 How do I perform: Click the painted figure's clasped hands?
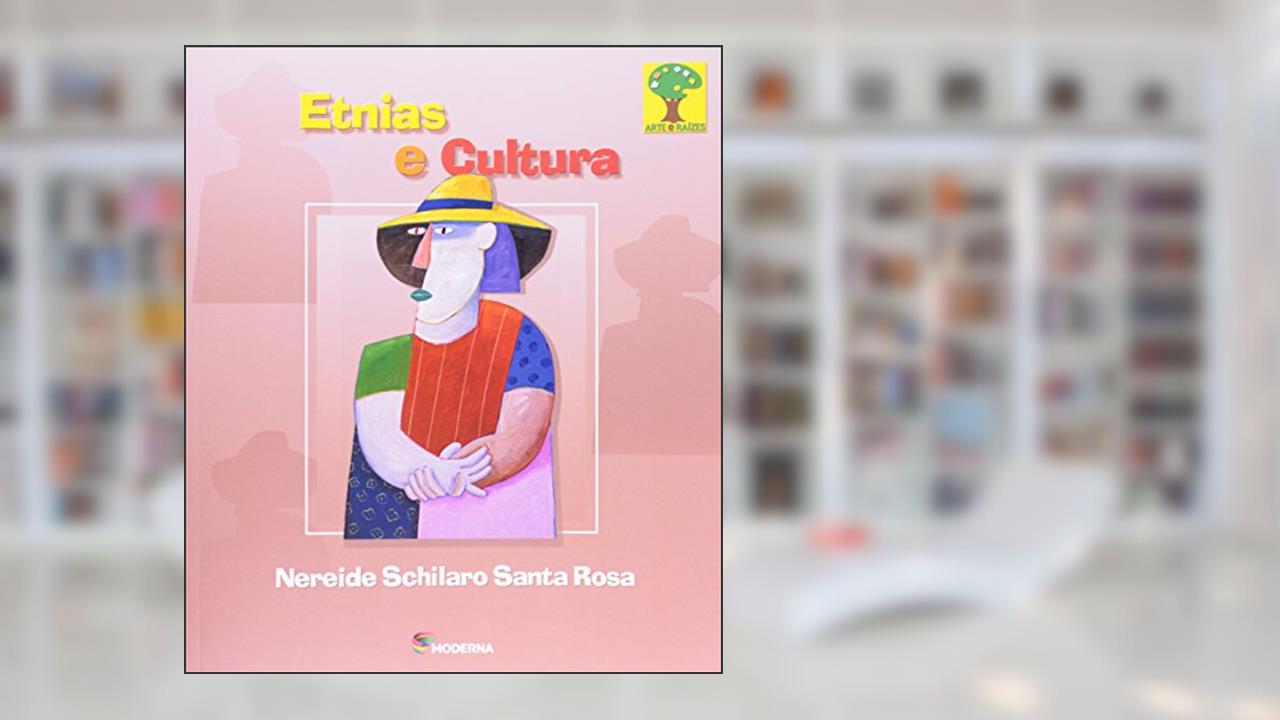447,470
